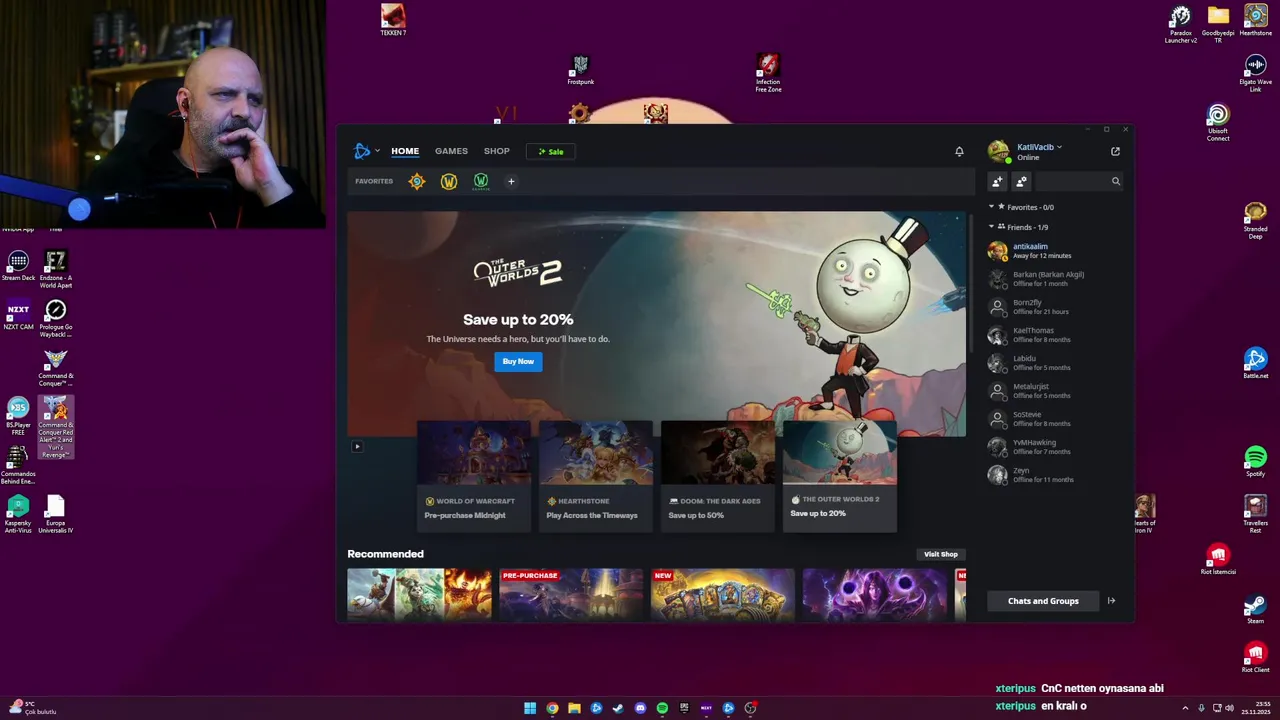Open the green Sale button
Screen dimensions: 1280x720
pos(551,152)
